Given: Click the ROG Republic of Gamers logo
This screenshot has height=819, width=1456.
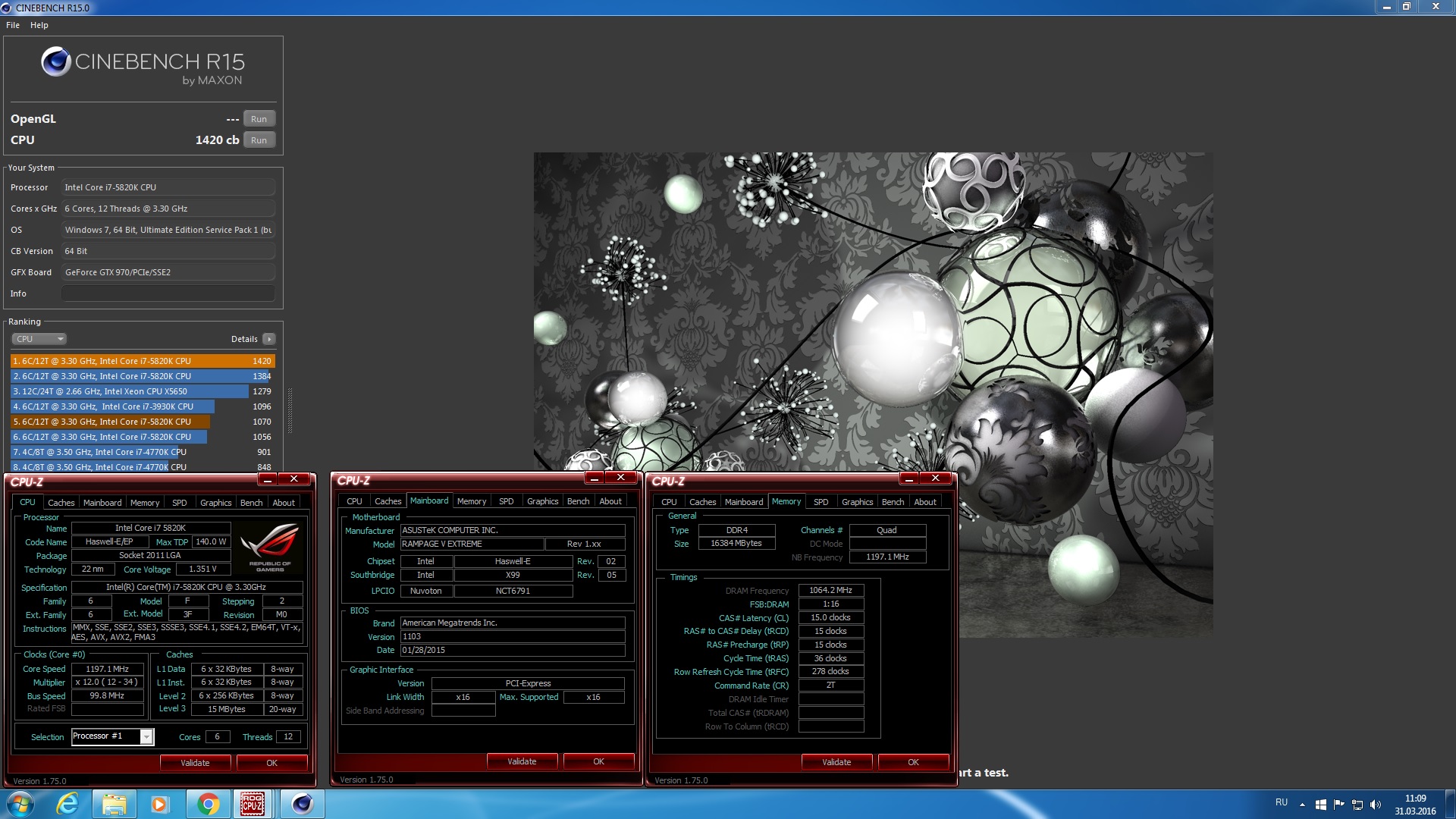Looking at the screenshot, I should click(x=270, y=548).
